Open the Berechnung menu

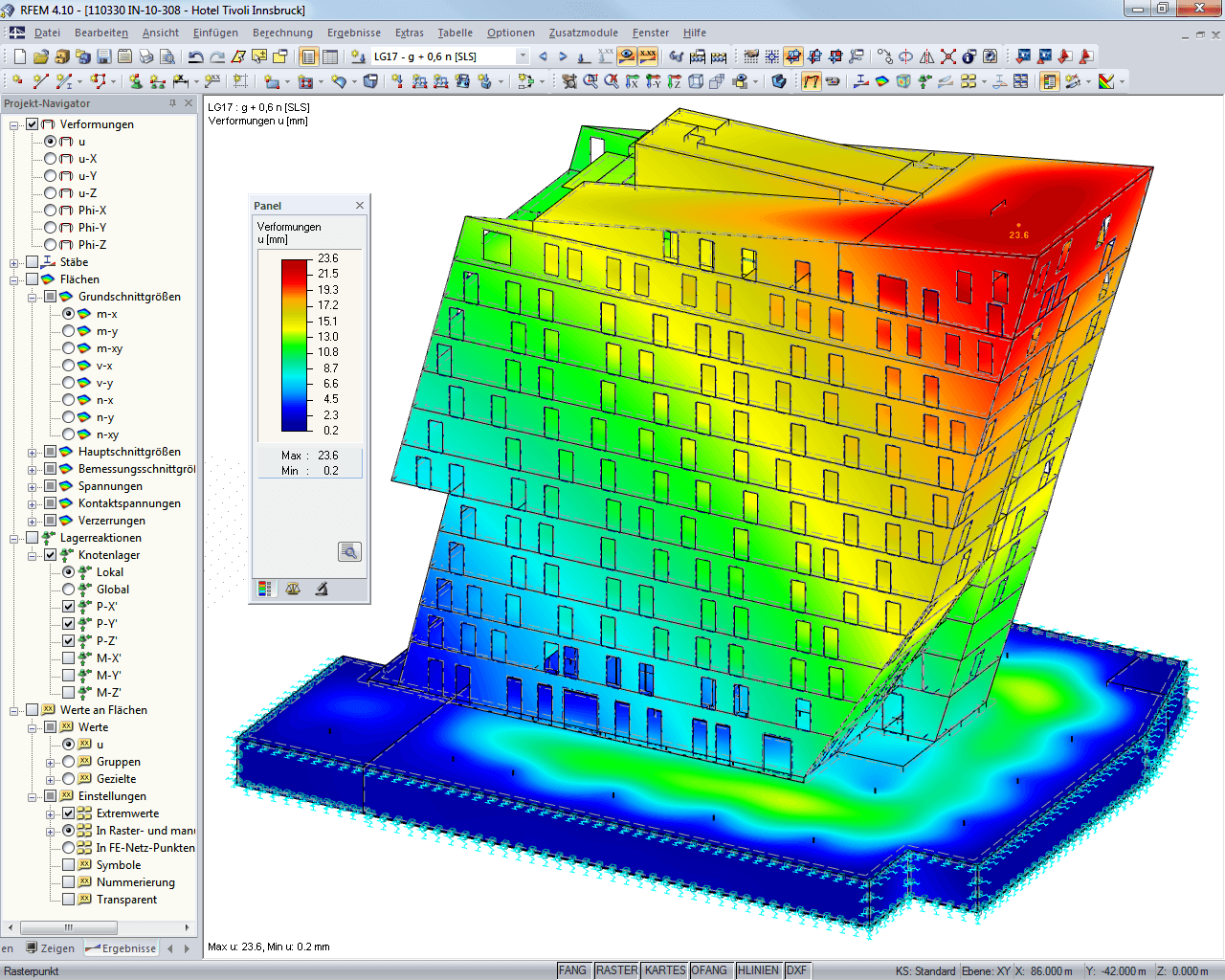(x=282, y=33)
